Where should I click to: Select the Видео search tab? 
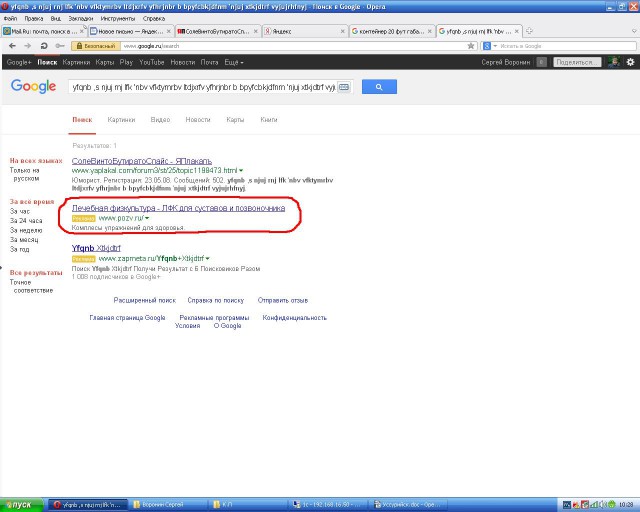(x=160, y=120)
